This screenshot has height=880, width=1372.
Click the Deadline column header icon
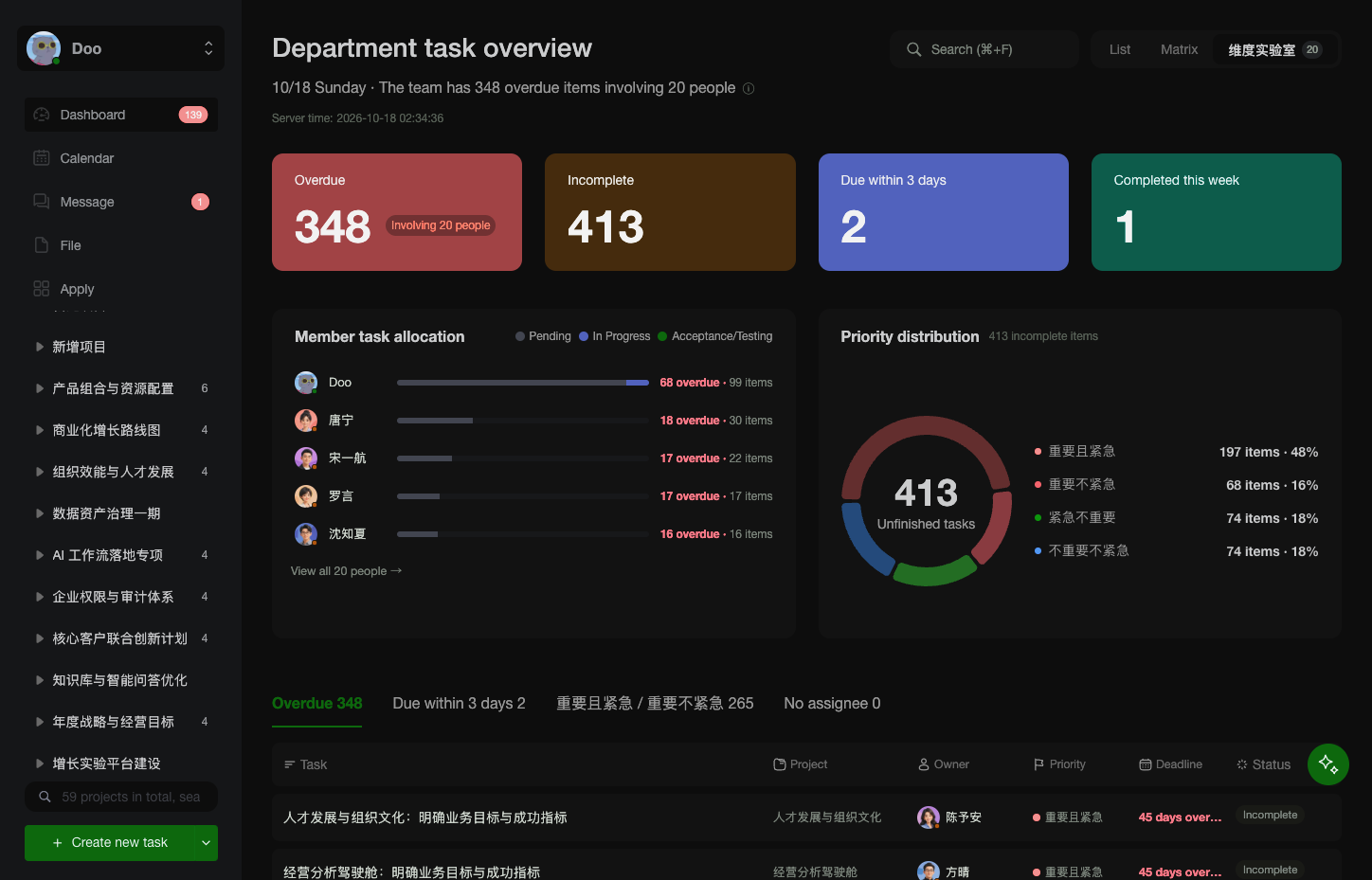[1145, 764]
